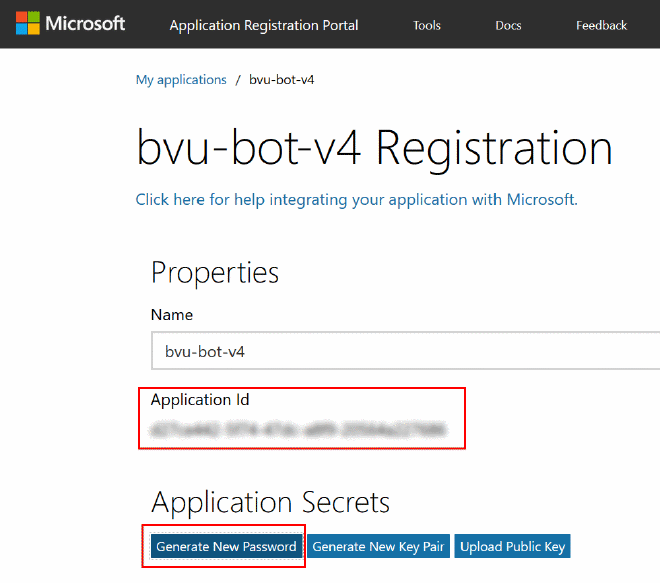
Task: Open the Tools menu in header
Action: click(x=427, y=25)
